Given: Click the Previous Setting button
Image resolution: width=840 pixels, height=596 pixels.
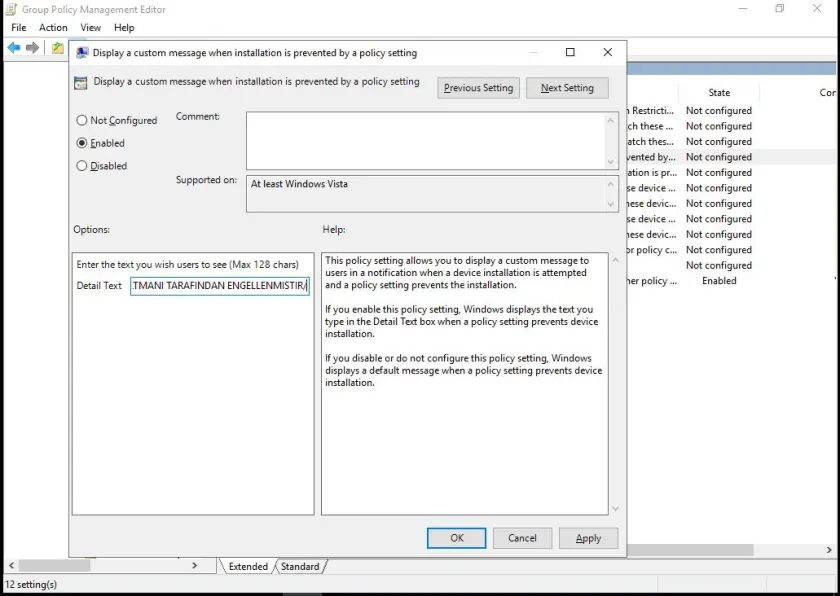Looking at the screenshot, I should tap(478, 88).
